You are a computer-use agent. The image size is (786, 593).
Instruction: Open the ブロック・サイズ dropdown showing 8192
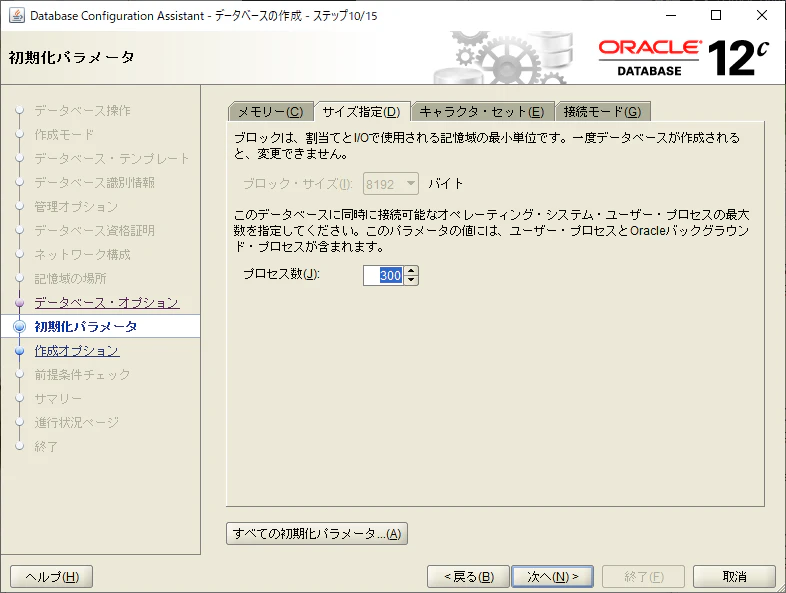click(x=390, y=184)
